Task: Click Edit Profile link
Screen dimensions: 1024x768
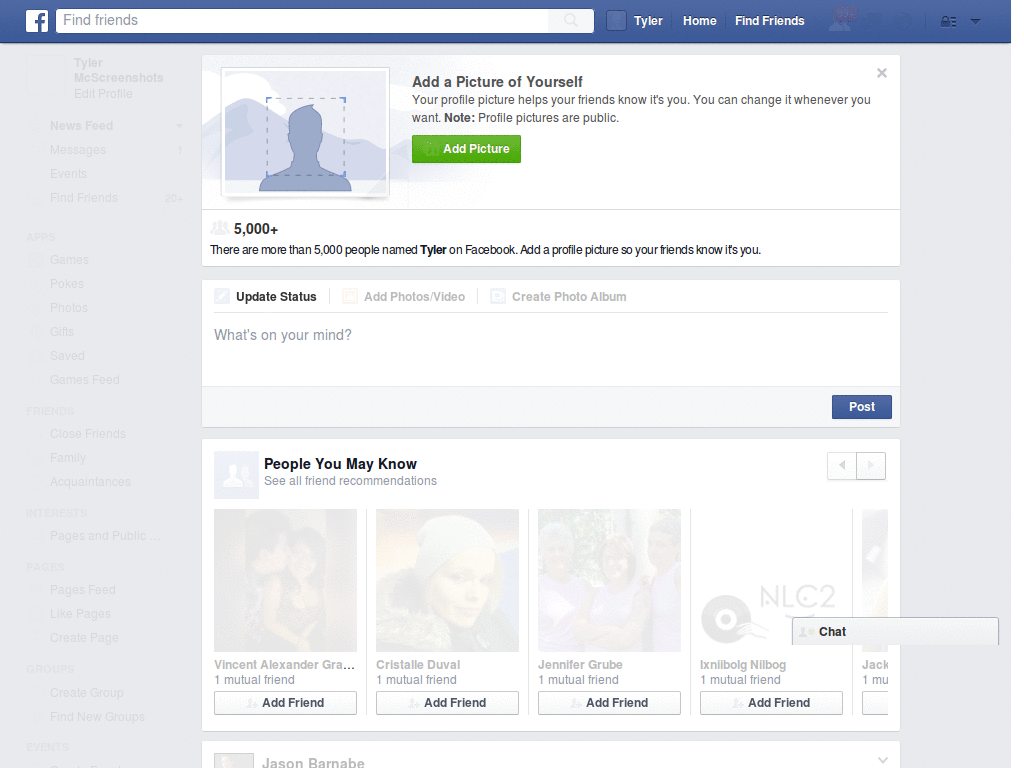Action: click(x=103, y=93)
